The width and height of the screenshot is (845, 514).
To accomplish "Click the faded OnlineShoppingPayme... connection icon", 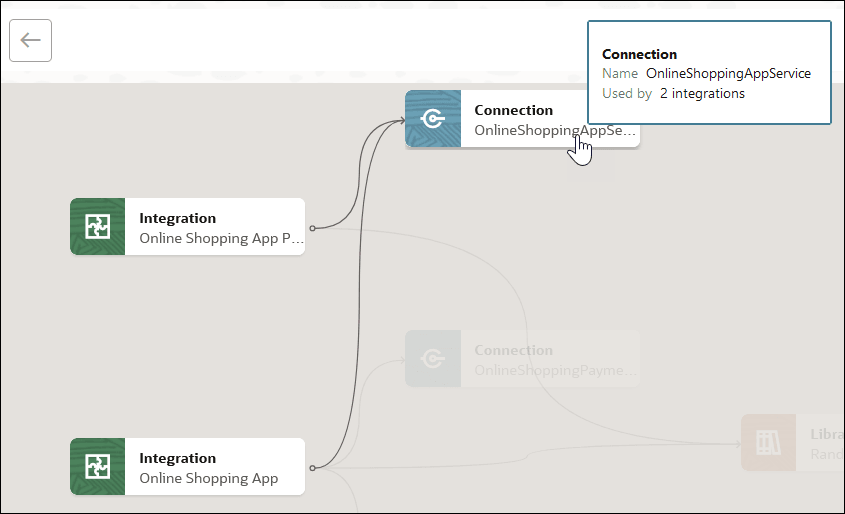I will point(433,358).
